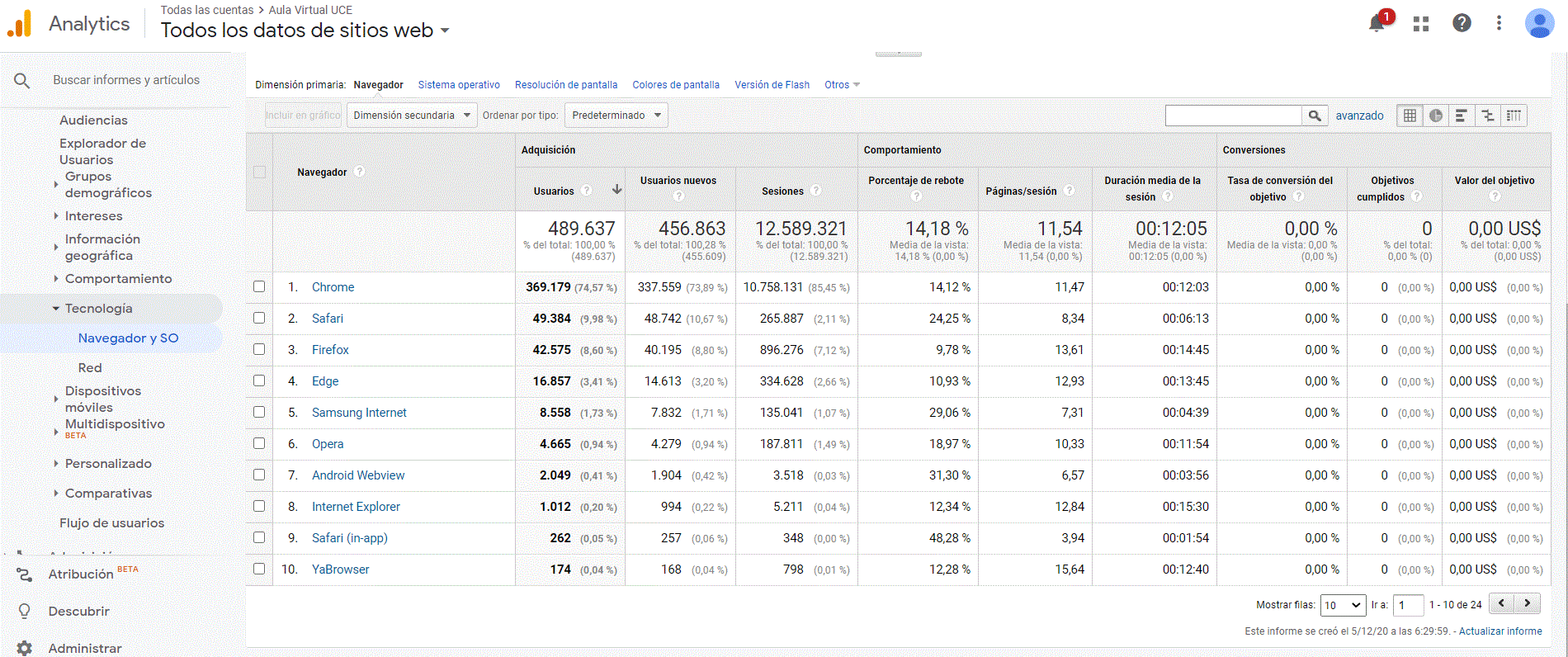
Task: Select the Colores de pantalla dimension
Action: (x=676, y=85)
